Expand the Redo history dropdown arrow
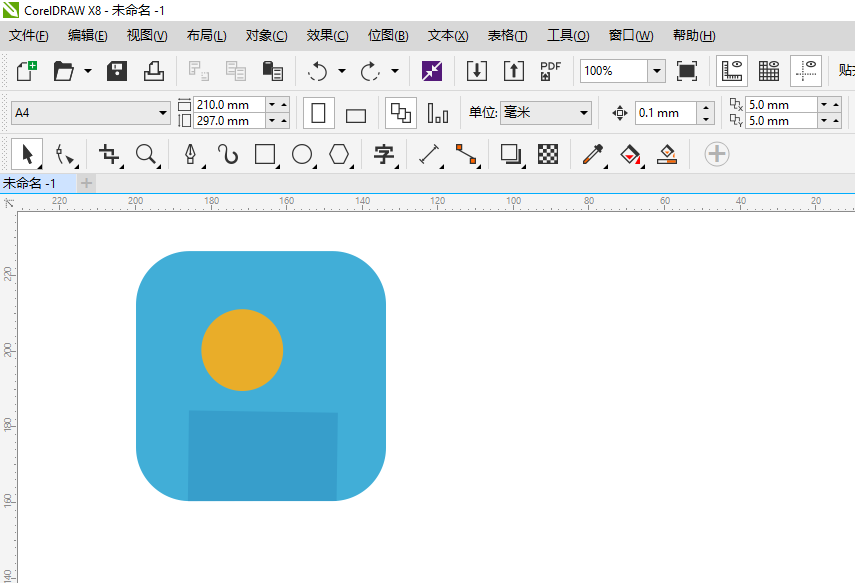 (395, 71)
